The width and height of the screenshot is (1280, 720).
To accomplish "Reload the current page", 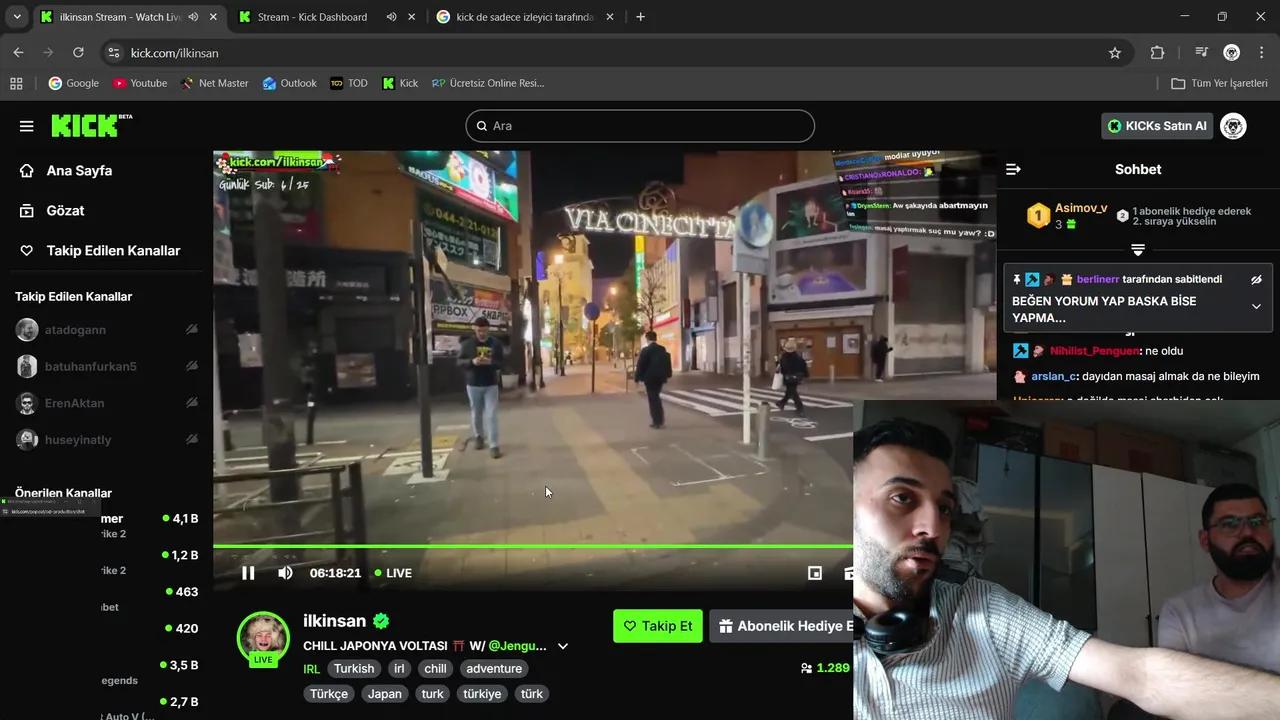I will point(78,53).
